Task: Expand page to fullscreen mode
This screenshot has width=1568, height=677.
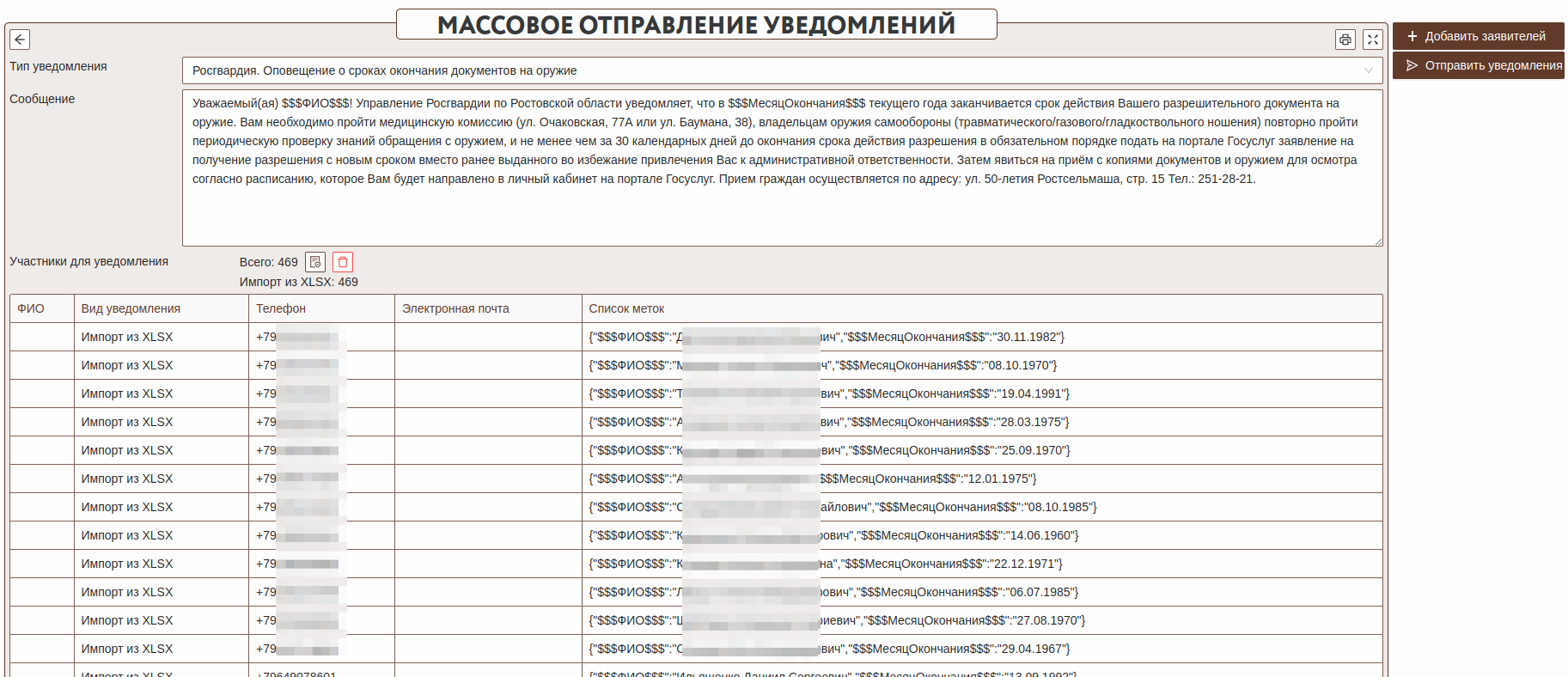Action: 1372,40
